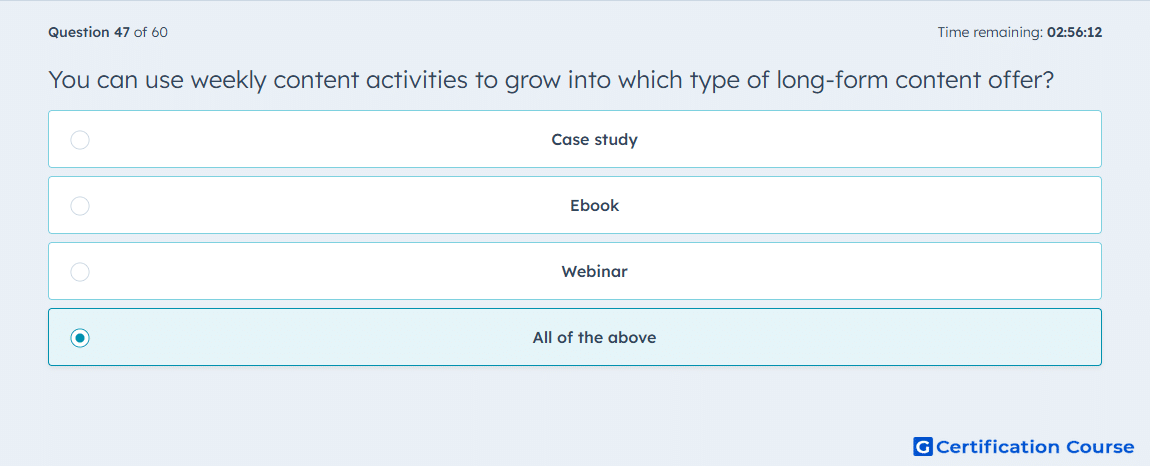The height and width of the screenshot is (466, 1150).
Task: Select the Case study radio button
Action: pyautogui.click(x=80, y=139)
